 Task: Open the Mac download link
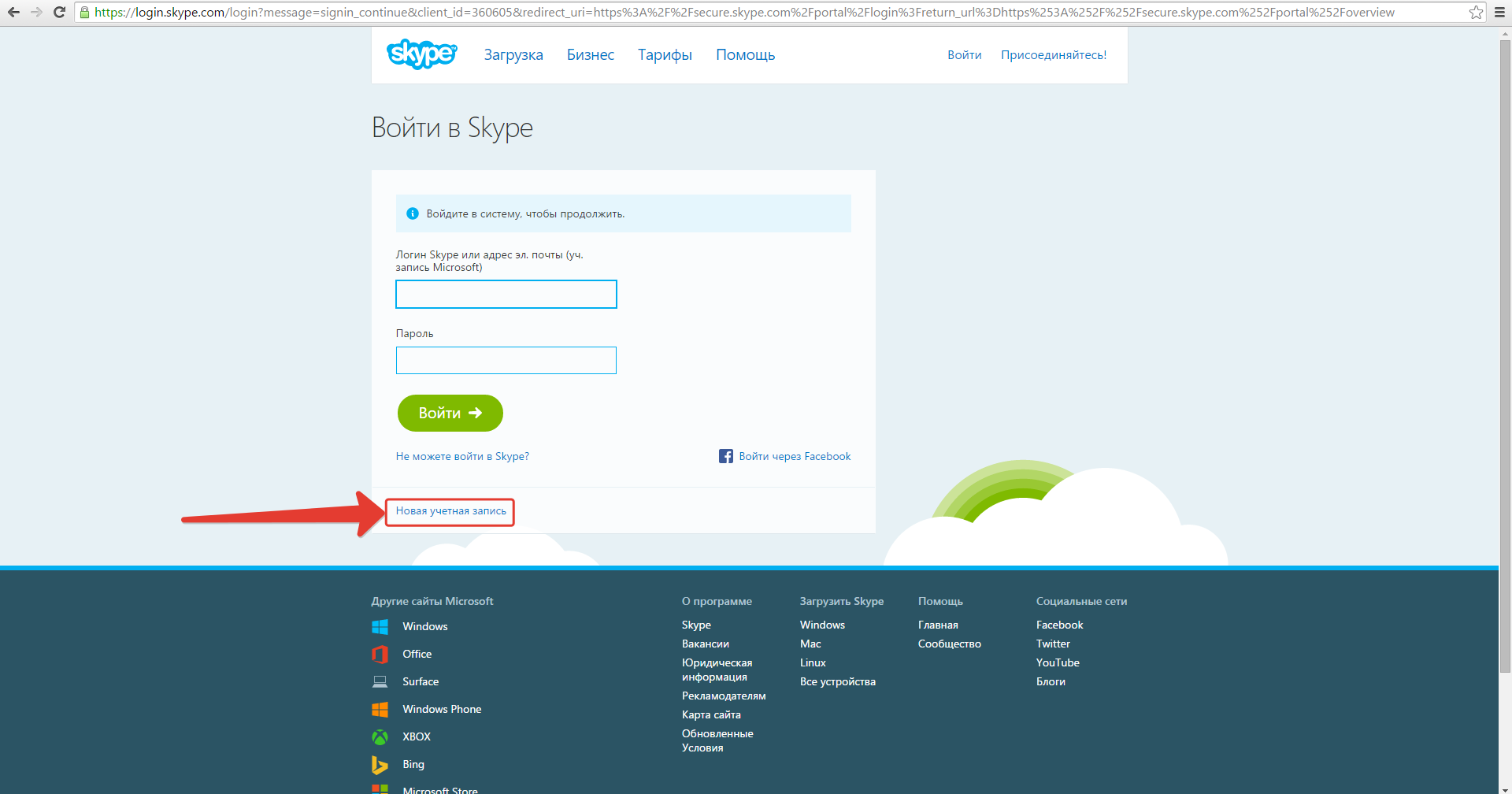(x=810, y=644)
